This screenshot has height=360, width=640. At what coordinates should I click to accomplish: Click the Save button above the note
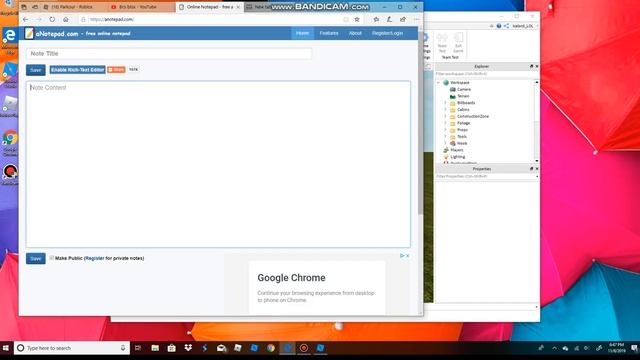36,70
